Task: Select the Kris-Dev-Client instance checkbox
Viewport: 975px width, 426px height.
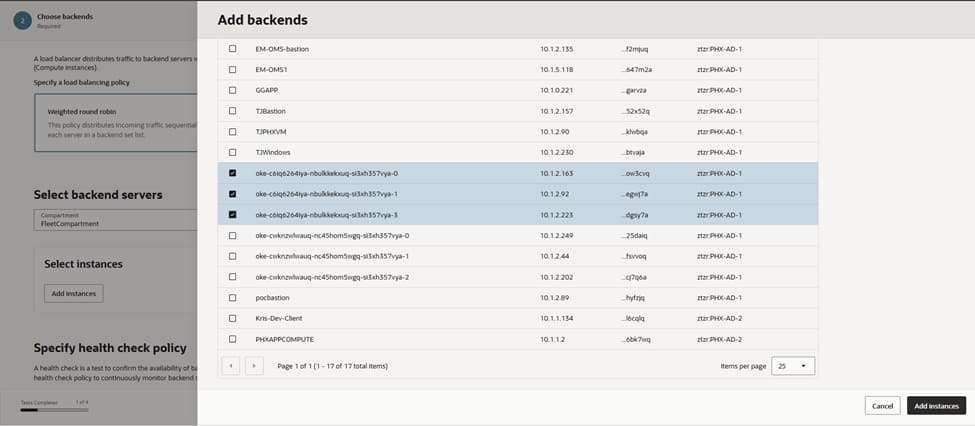Action: (233, 319)
